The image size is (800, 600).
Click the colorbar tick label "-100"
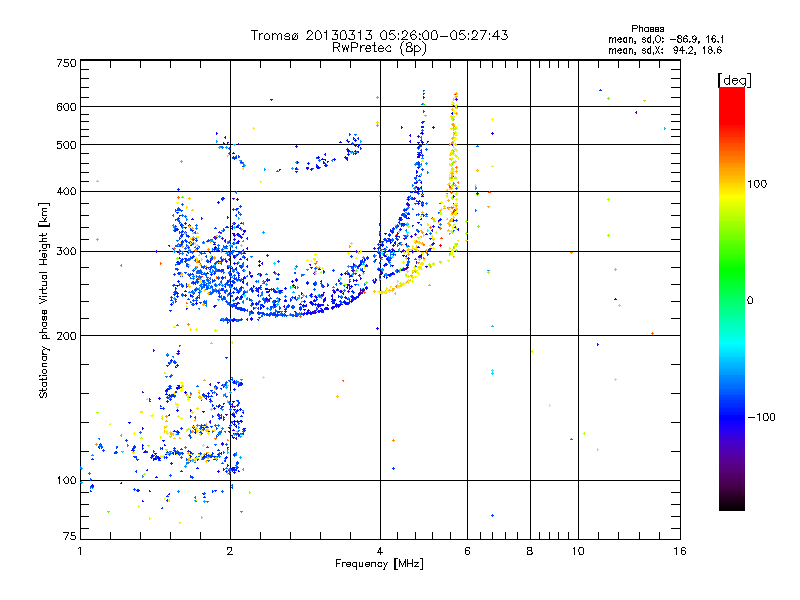pyautogui.click(x=761, y=417)
